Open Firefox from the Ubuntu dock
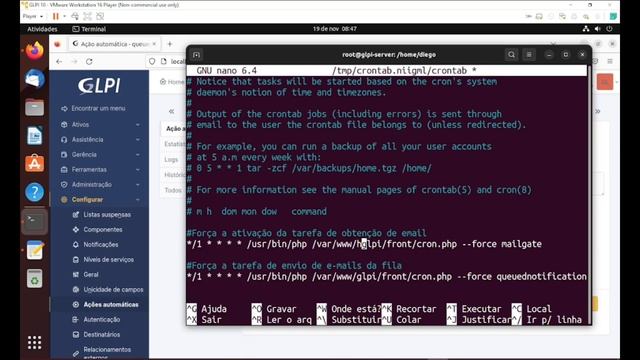Viewport: 640px width, 360px height. (35, 51)
